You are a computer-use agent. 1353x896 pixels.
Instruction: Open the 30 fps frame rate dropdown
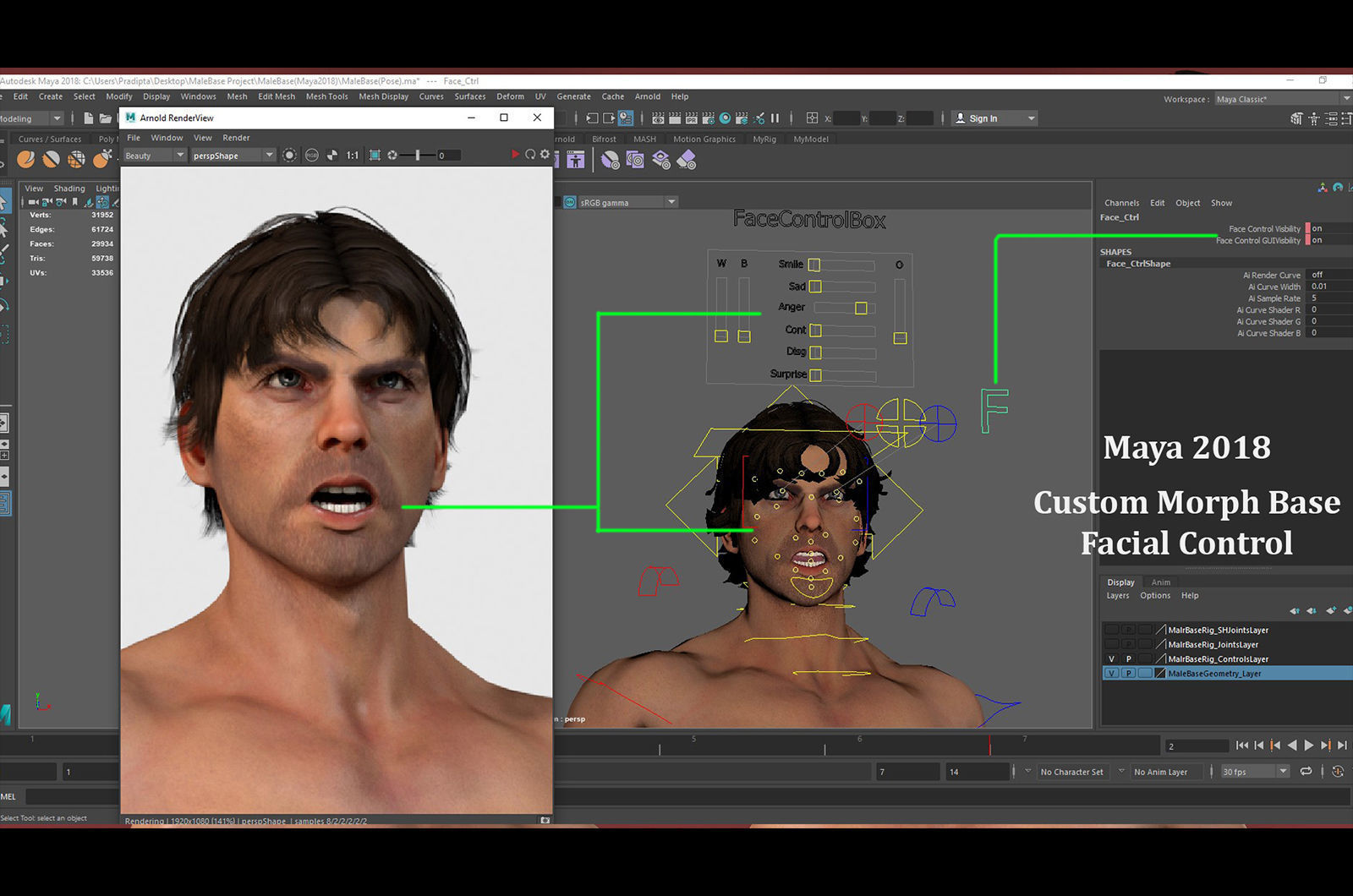click(1256, 771)
